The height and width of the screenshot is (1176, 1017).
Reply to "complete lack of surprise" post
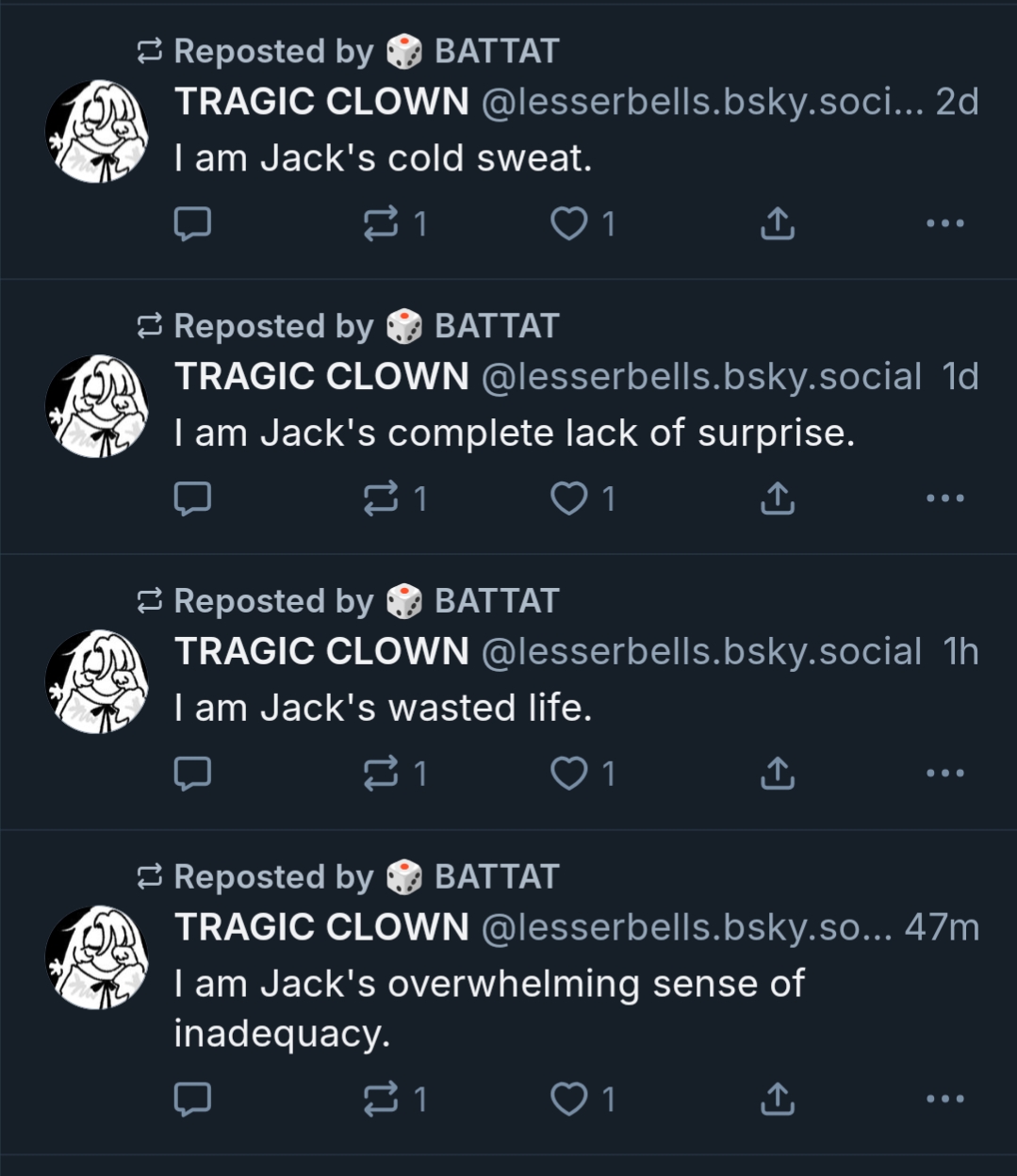(192, 498)
